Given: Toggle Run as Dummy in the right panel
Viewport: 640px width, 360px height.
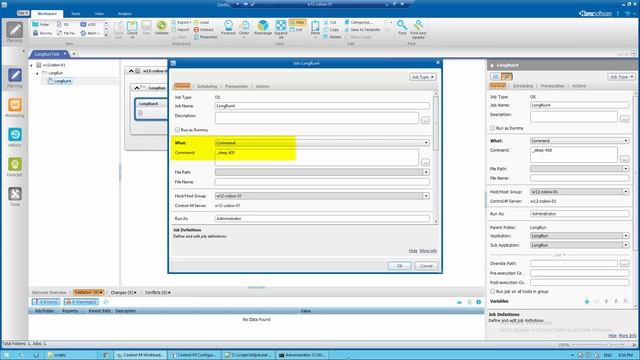Looking at the screenshot, I should 492,128.
